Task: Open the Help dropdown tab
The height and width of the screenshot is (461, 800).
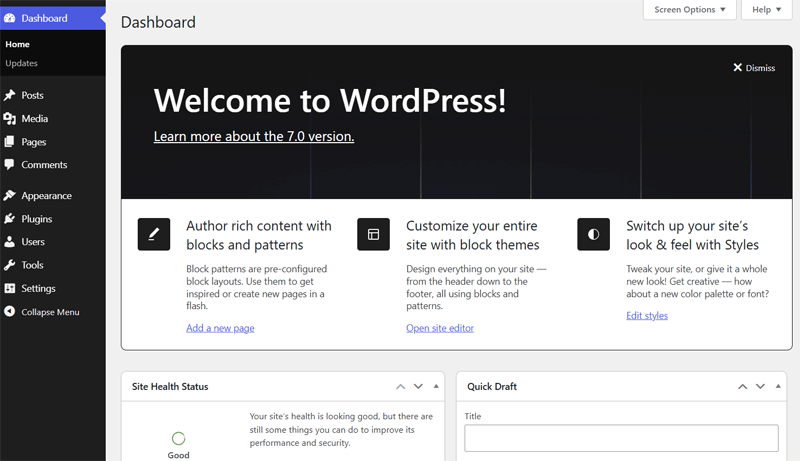Action: coord(766,10)
